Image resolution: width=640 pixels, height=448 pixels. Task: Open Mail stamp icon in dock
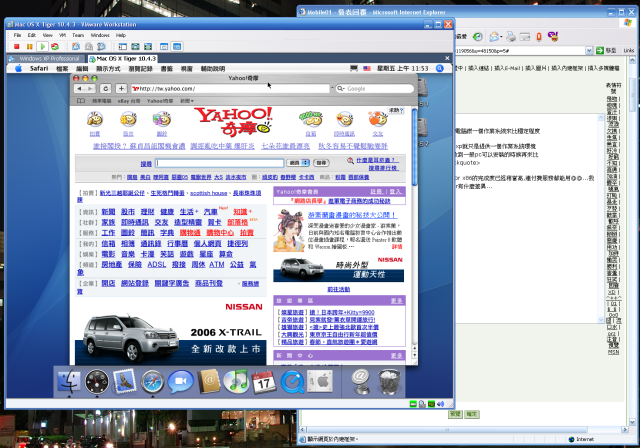coord(124,381)
